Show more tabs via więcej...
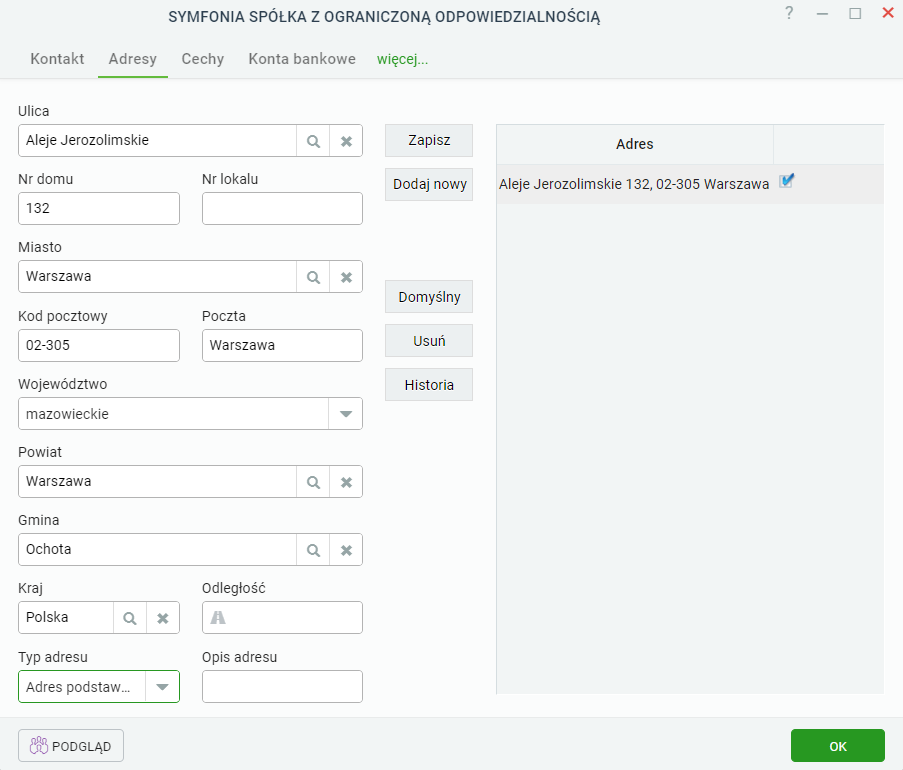 pos(403,59)
